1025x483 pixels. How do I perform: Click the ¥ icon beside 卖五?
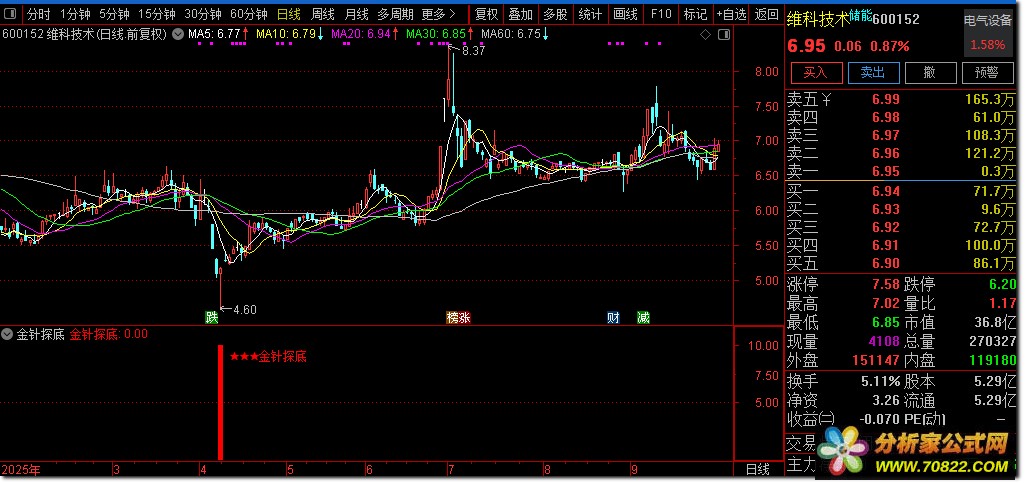pyautogui.click(x=827, y=99)
